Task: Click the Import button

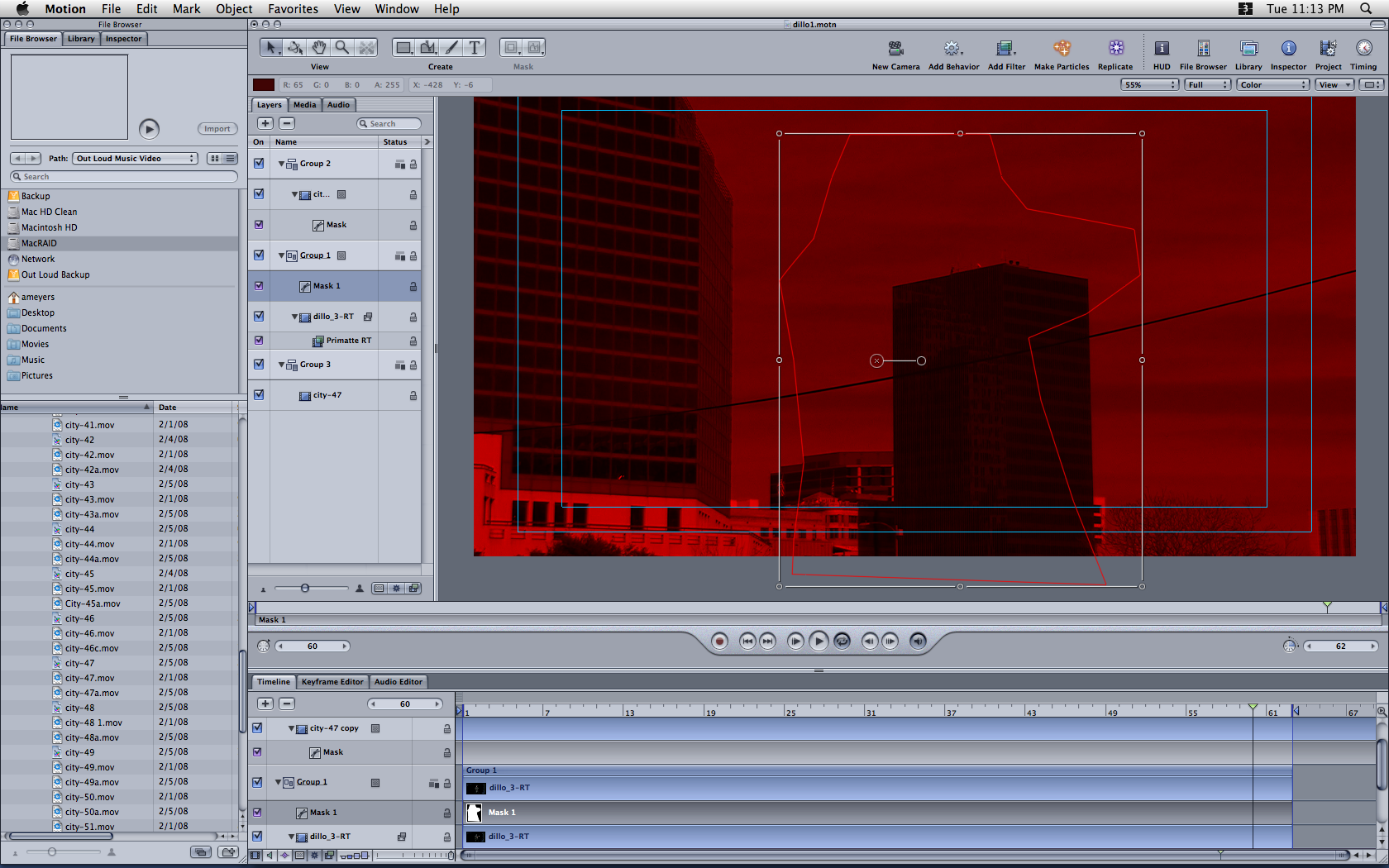Action: click(217, 129)
